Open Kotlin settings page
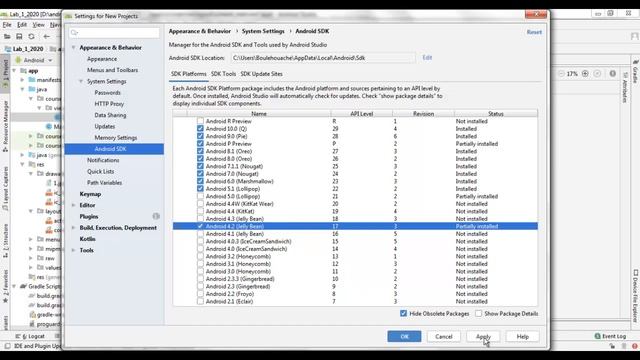Viewport: 640px width, 360px height. tap(87, 239)
